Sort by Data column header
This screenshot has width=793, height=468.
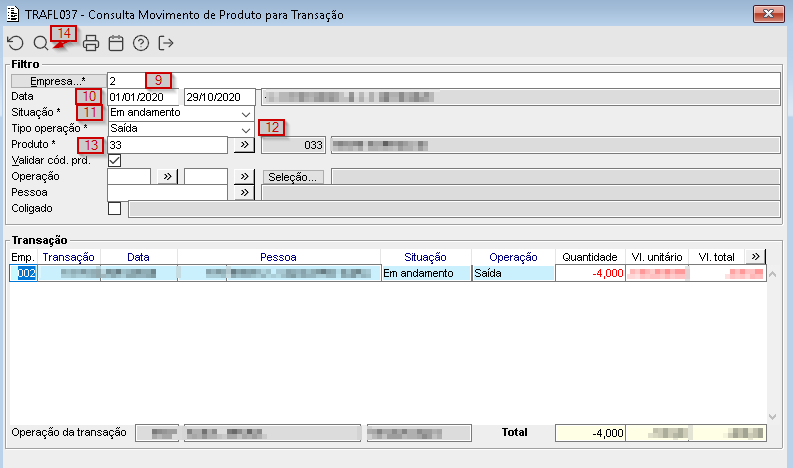click(x=139, y=257)
